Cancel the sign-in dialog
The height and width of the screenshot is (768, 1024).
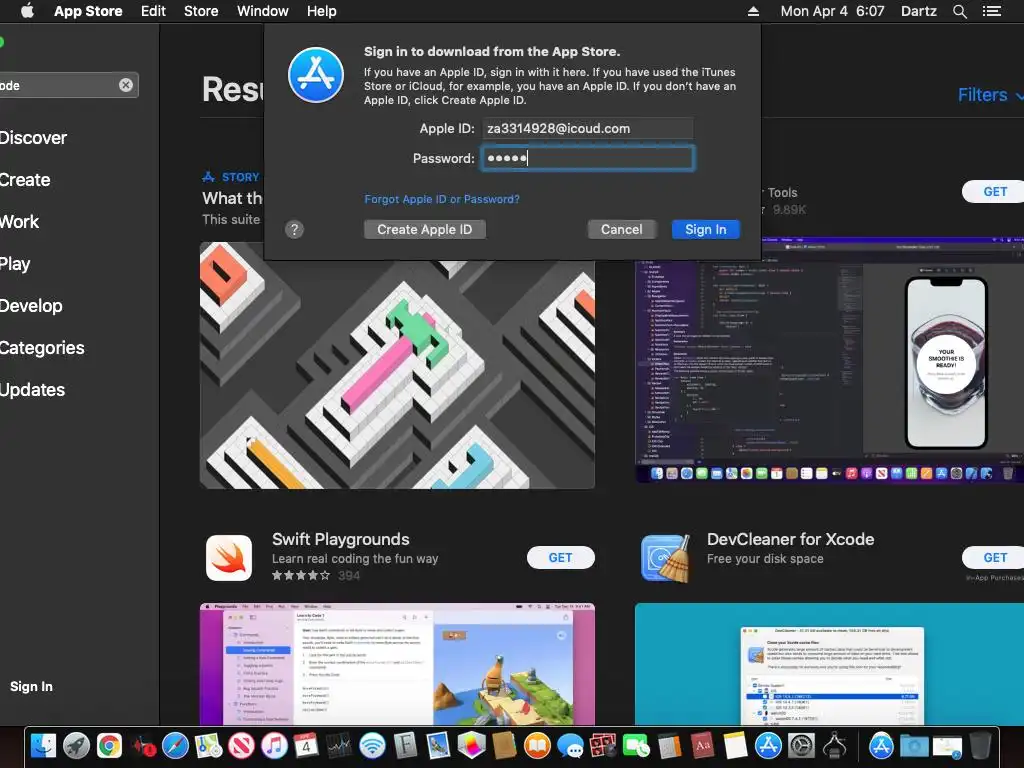pos(622,229)
